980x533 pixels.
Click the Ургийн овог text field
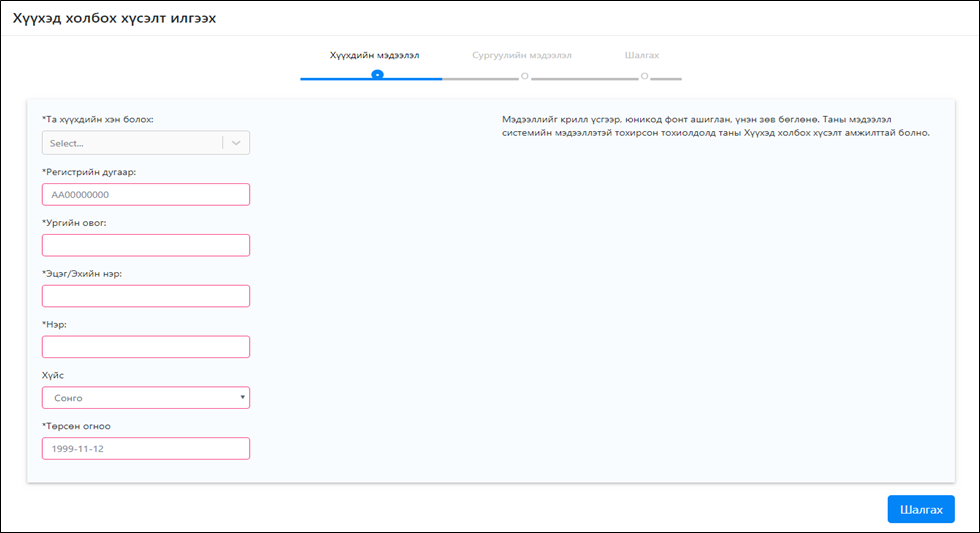tap(146, 245)
